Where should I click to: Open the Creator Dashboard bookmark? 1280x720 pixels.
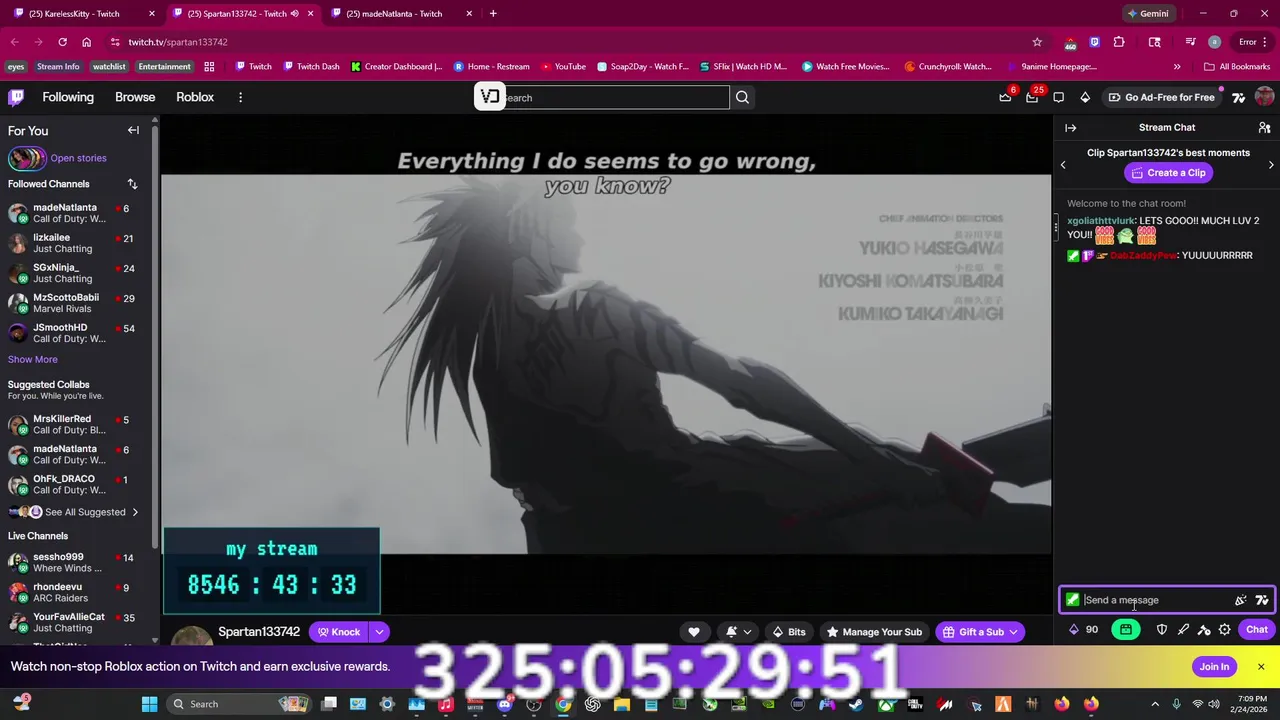tap(396, 67)
